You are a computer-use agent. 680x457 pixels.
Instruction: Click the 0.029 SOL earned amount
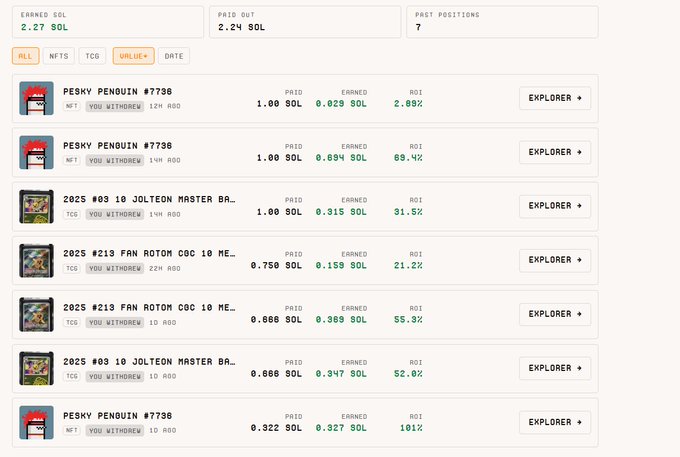(341, 104)
